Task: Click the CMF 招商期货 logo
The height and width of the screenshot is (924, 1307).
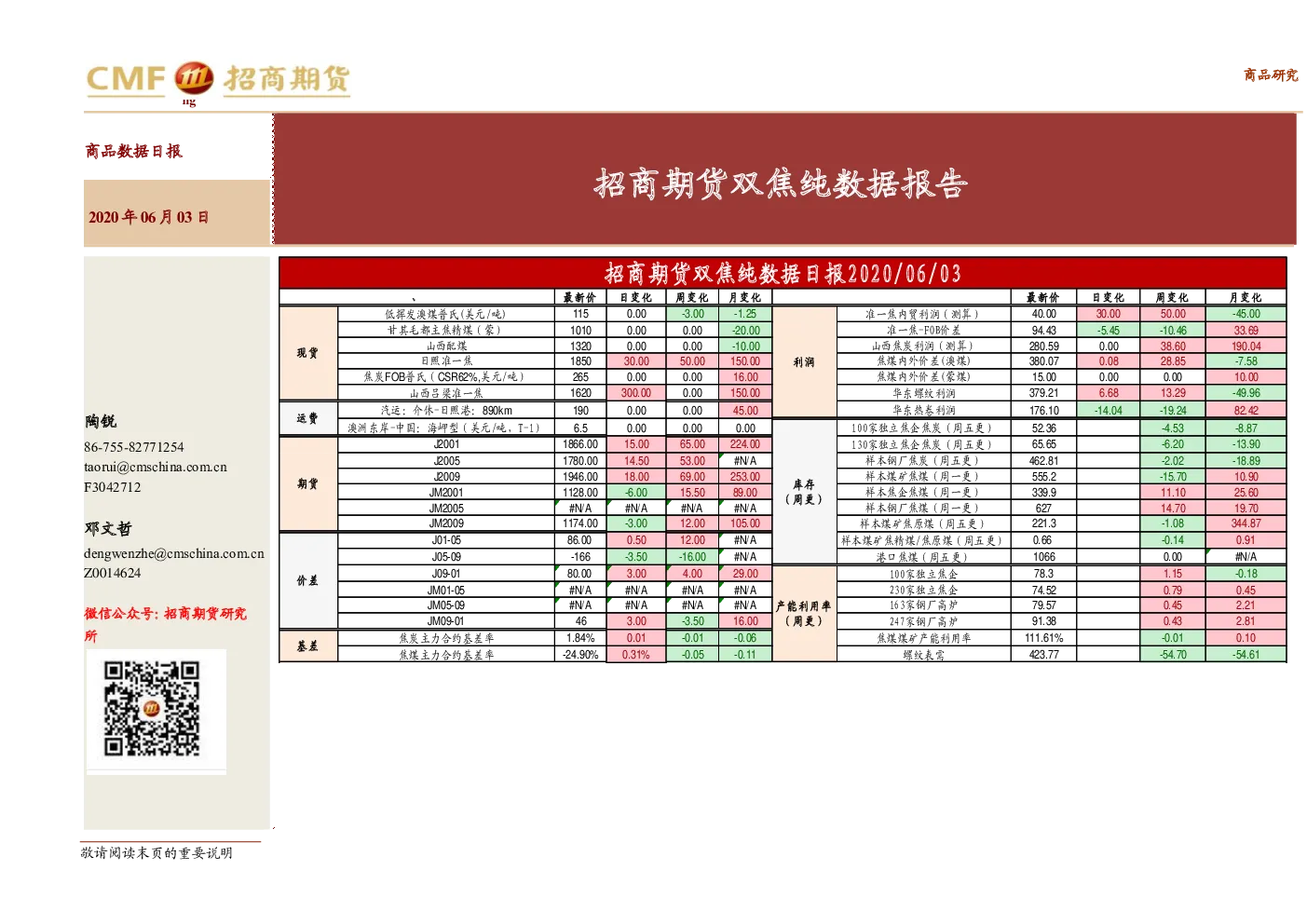Action: tap(218, 80)
